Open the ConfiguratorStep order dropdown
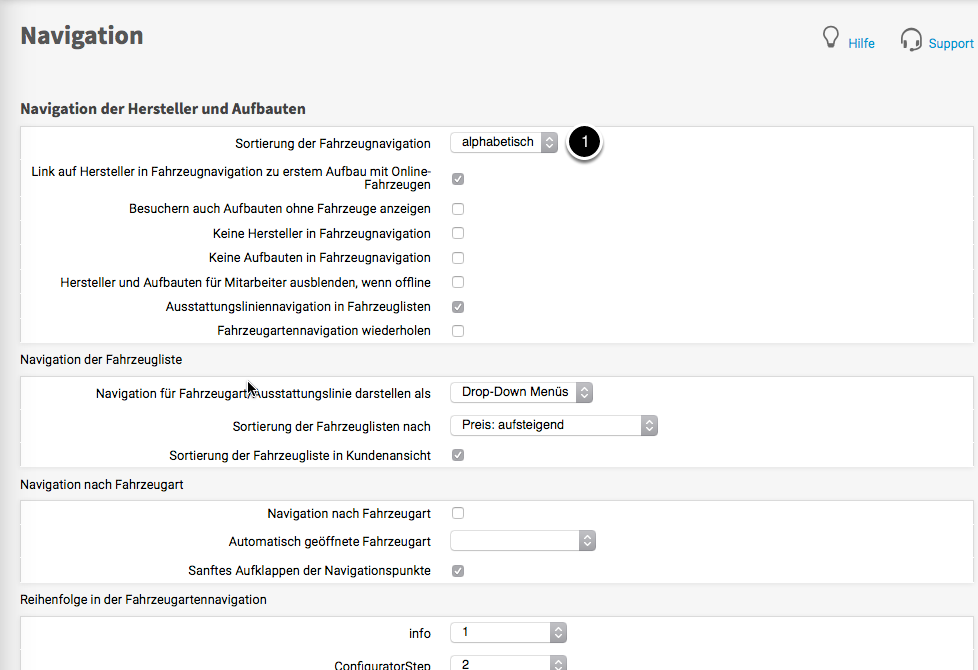Viewport: 978px width, 670px height. point(508,663)
